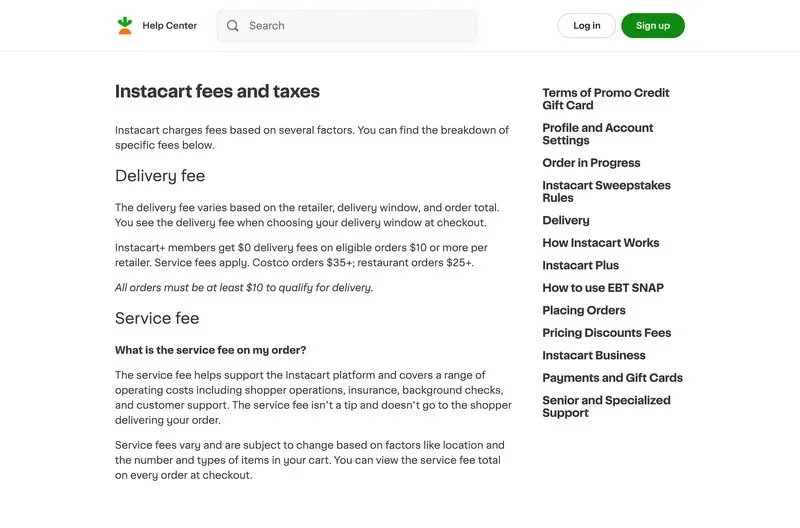Open the Instacart Plus topic
This screenshot has width=800, height=528.
pos(581,265)
